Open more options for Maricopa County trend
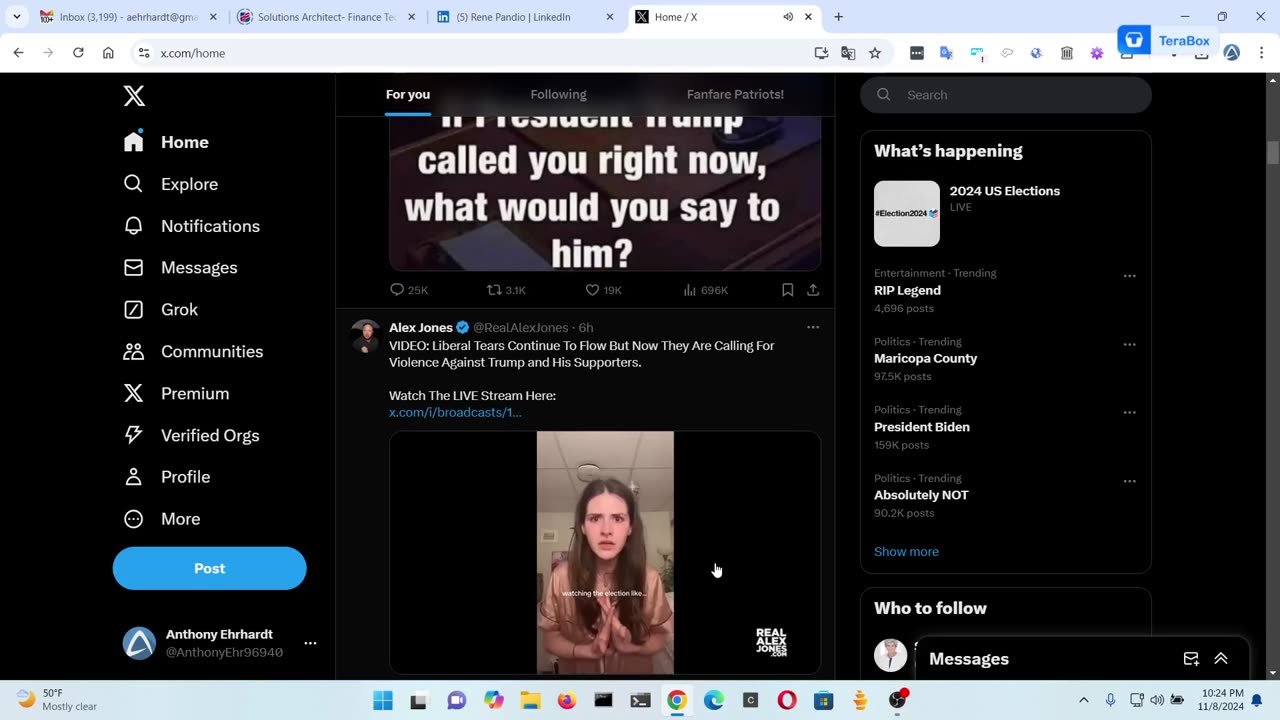This screenshot has width=1280, height=720. [1129, 344]
